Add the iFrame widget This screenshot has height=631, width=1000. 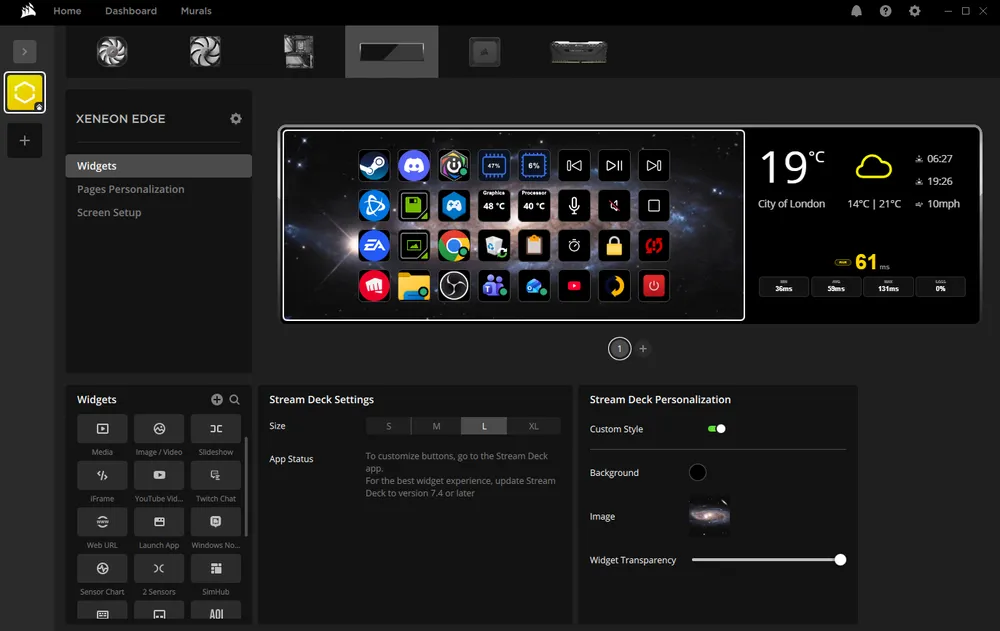click(x=102, y=475)
